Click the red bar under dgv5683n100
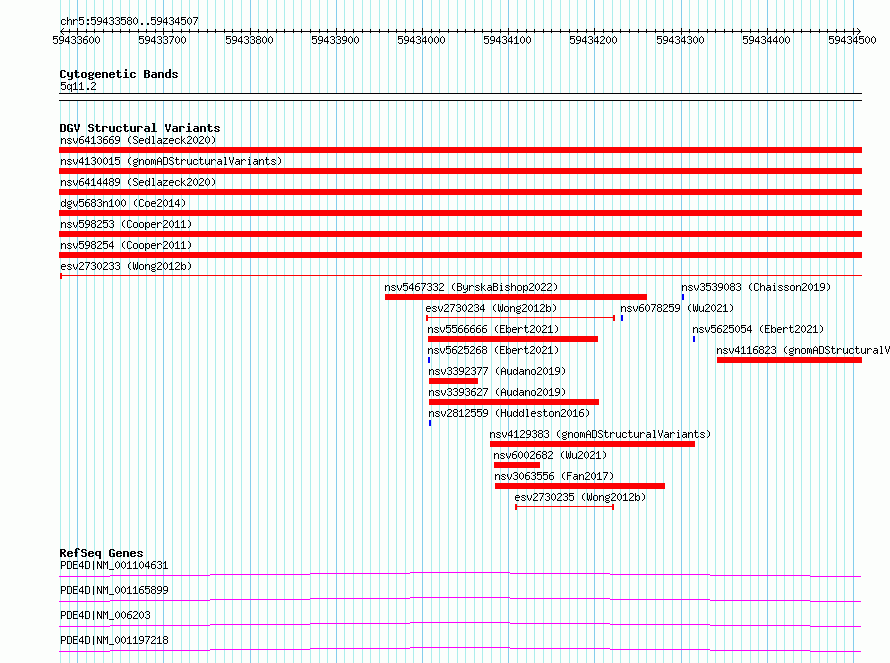 tap(460, 213)
